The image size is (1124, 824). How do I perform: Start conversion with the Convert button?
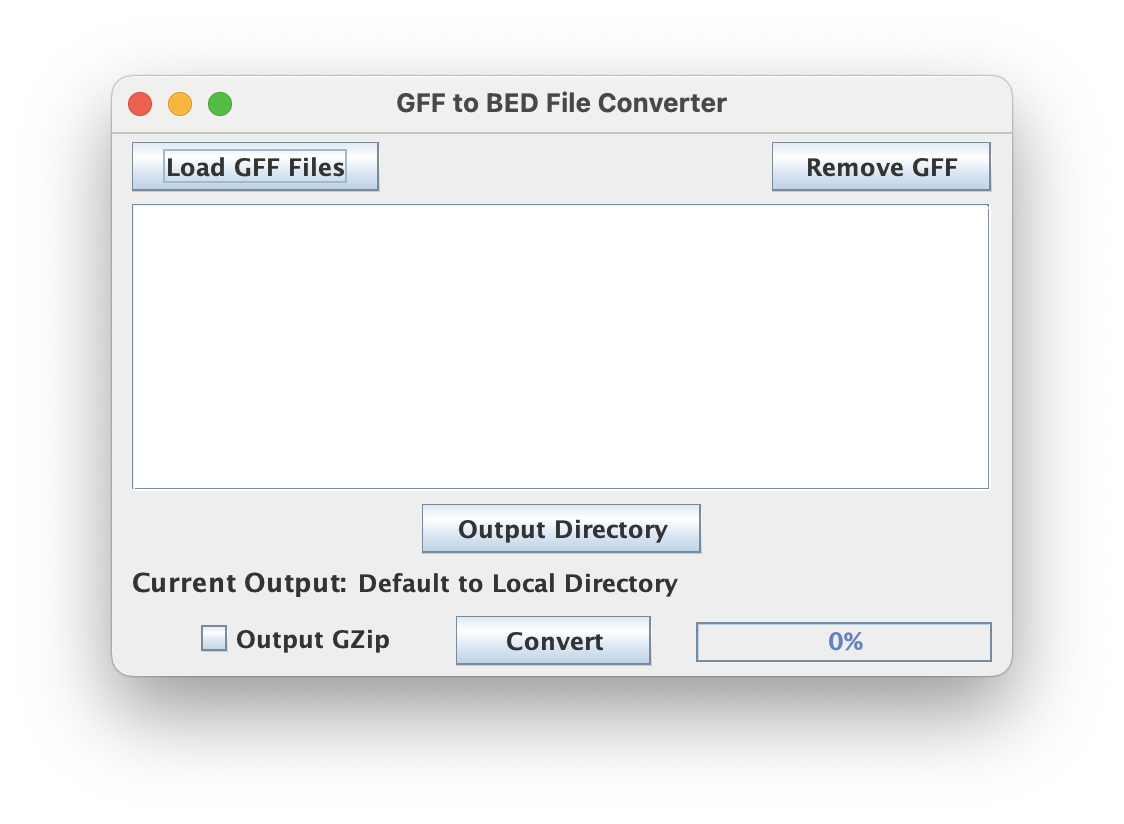point(552,640)
